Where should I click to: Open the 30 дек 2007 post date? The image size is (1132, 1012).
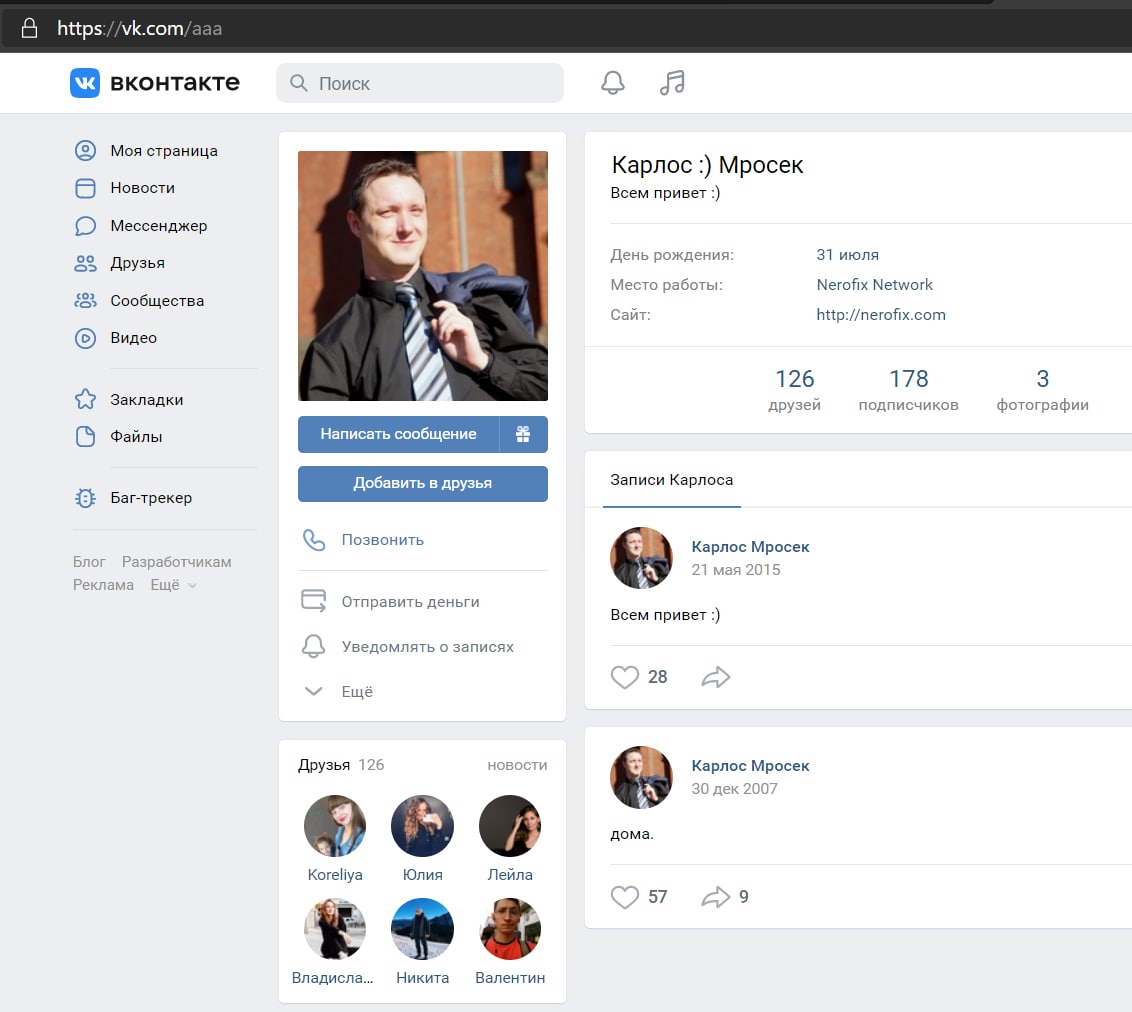pyautogui.click(x=734, y=789)
